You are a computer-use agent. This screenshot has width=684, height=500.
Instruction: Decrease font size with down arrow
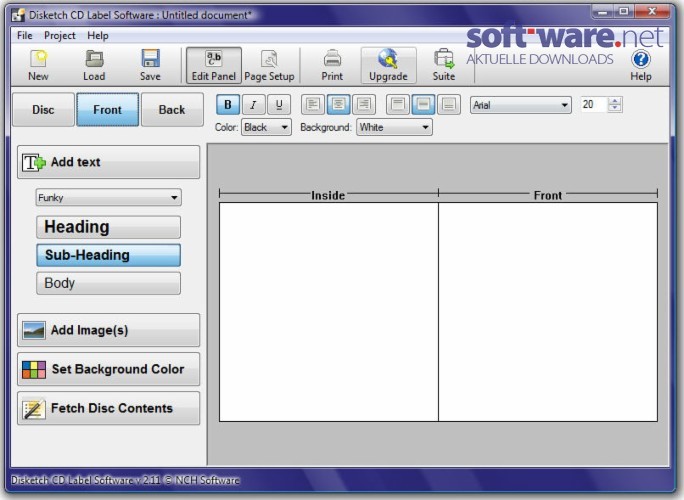pos(615,109)
